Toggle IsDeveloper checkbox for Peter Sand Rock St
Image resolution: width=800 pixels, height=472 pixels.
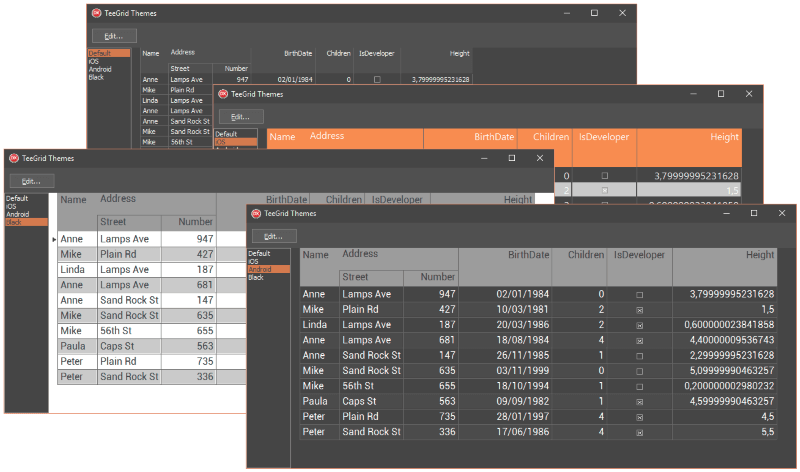(x=639, y=432)
